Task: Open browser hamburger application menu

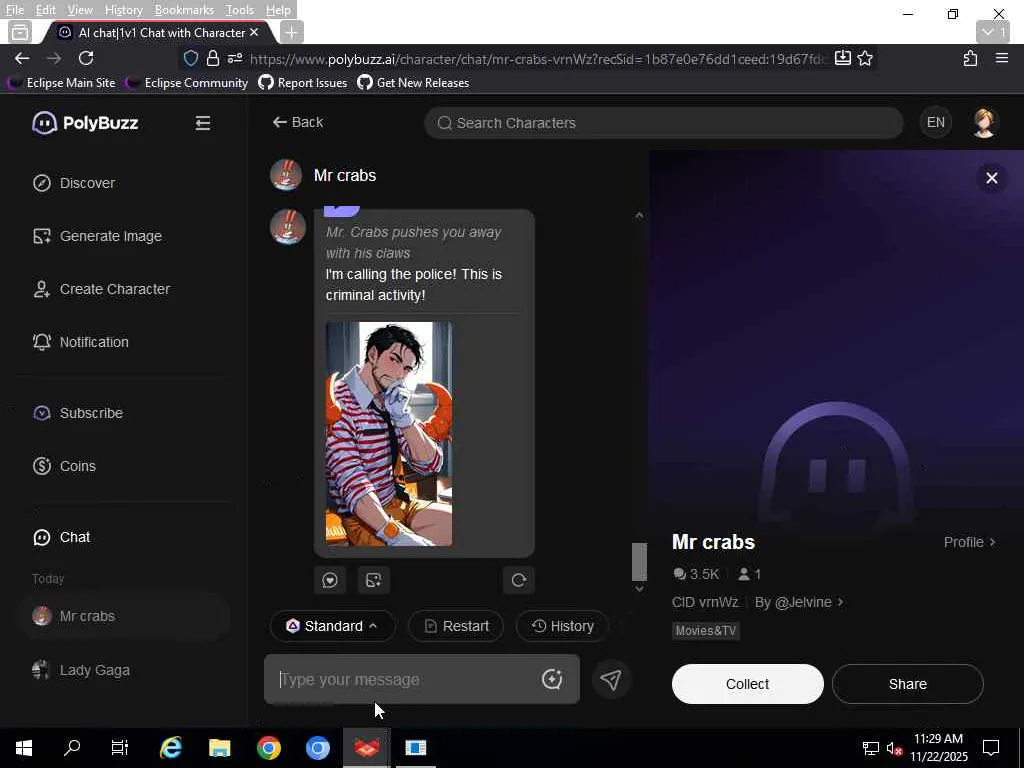Action: click(x=1002, y=58)
